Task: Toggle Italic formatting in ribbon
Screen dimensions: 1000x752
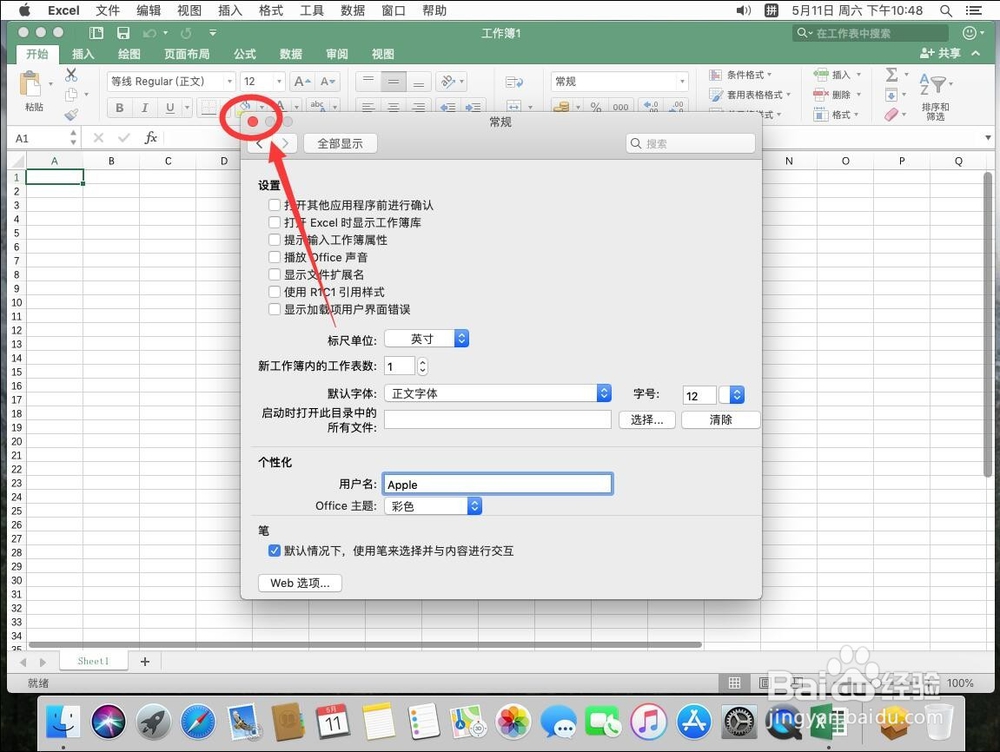Action: [145, 108]
